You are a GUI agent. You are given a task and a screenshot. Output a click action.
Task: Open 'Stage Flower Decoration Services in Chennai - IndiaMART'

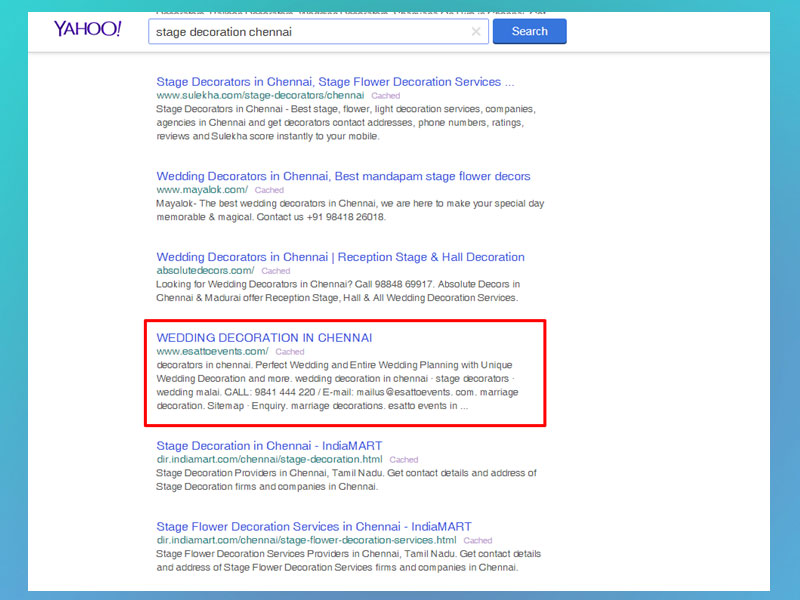coord(314,527)
